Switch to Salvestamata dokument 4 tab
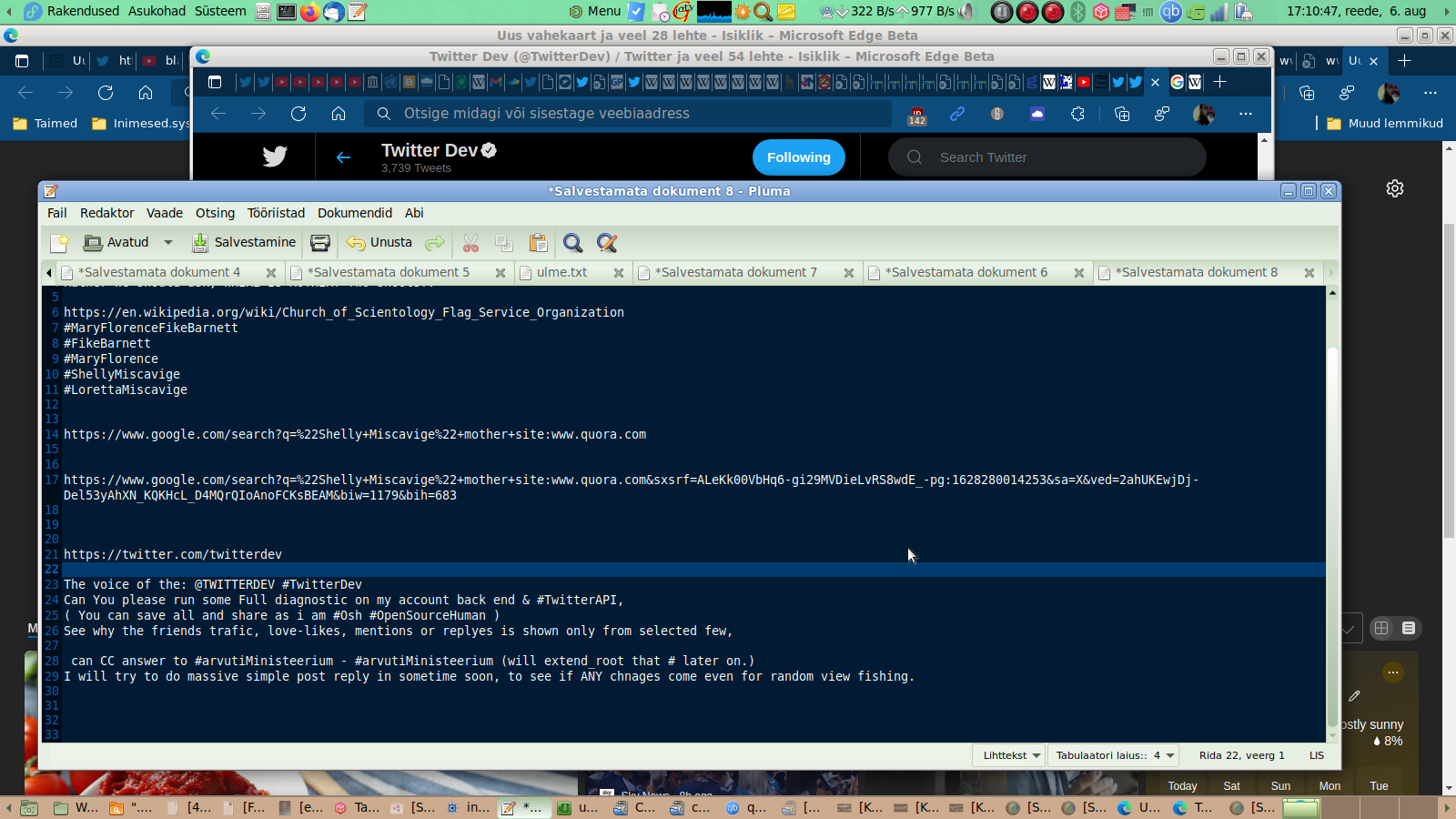 (159, 272)
